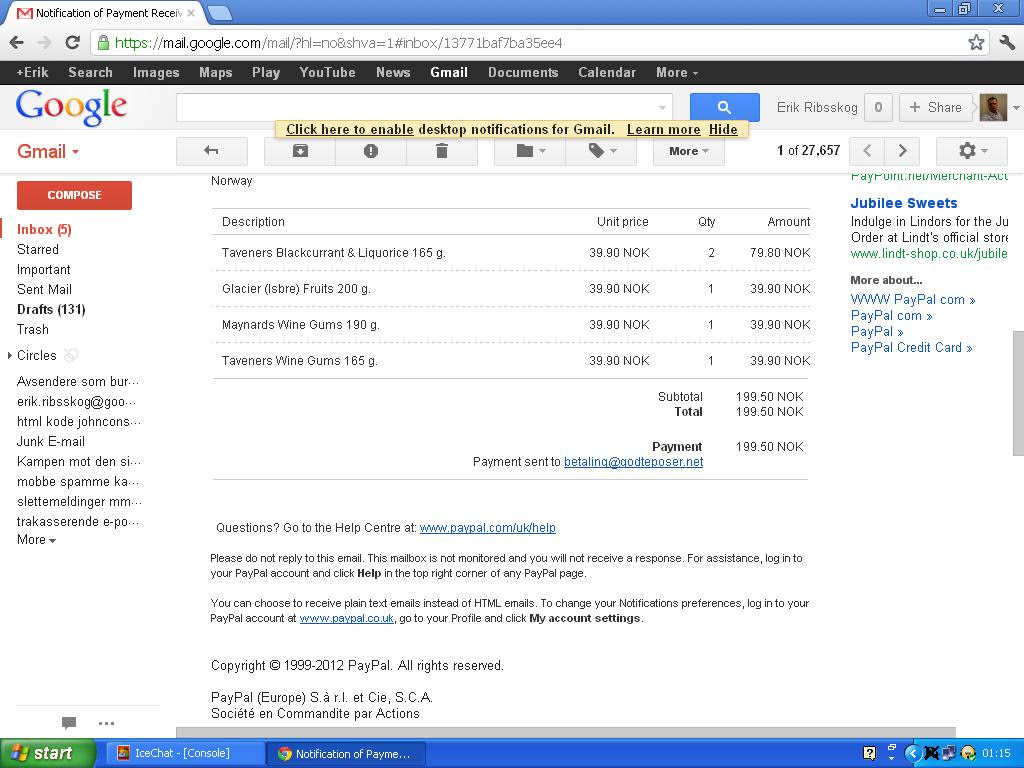Click the help question-mark tray icon
The image size is (1024, 768).
[869, 753]
